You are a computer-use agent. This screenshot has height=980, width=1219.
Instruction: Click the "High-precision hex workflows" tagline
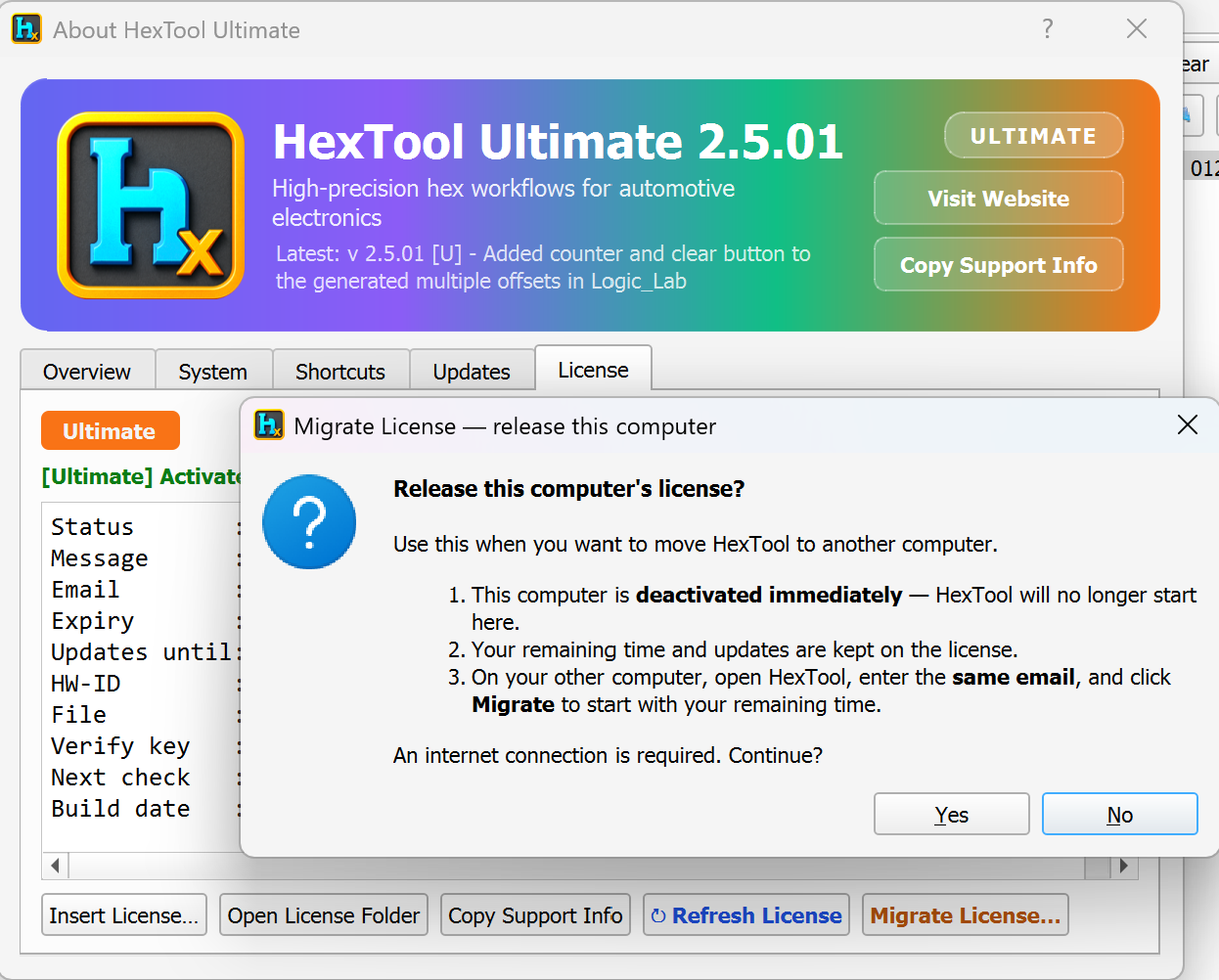click(x=503, y=202)
